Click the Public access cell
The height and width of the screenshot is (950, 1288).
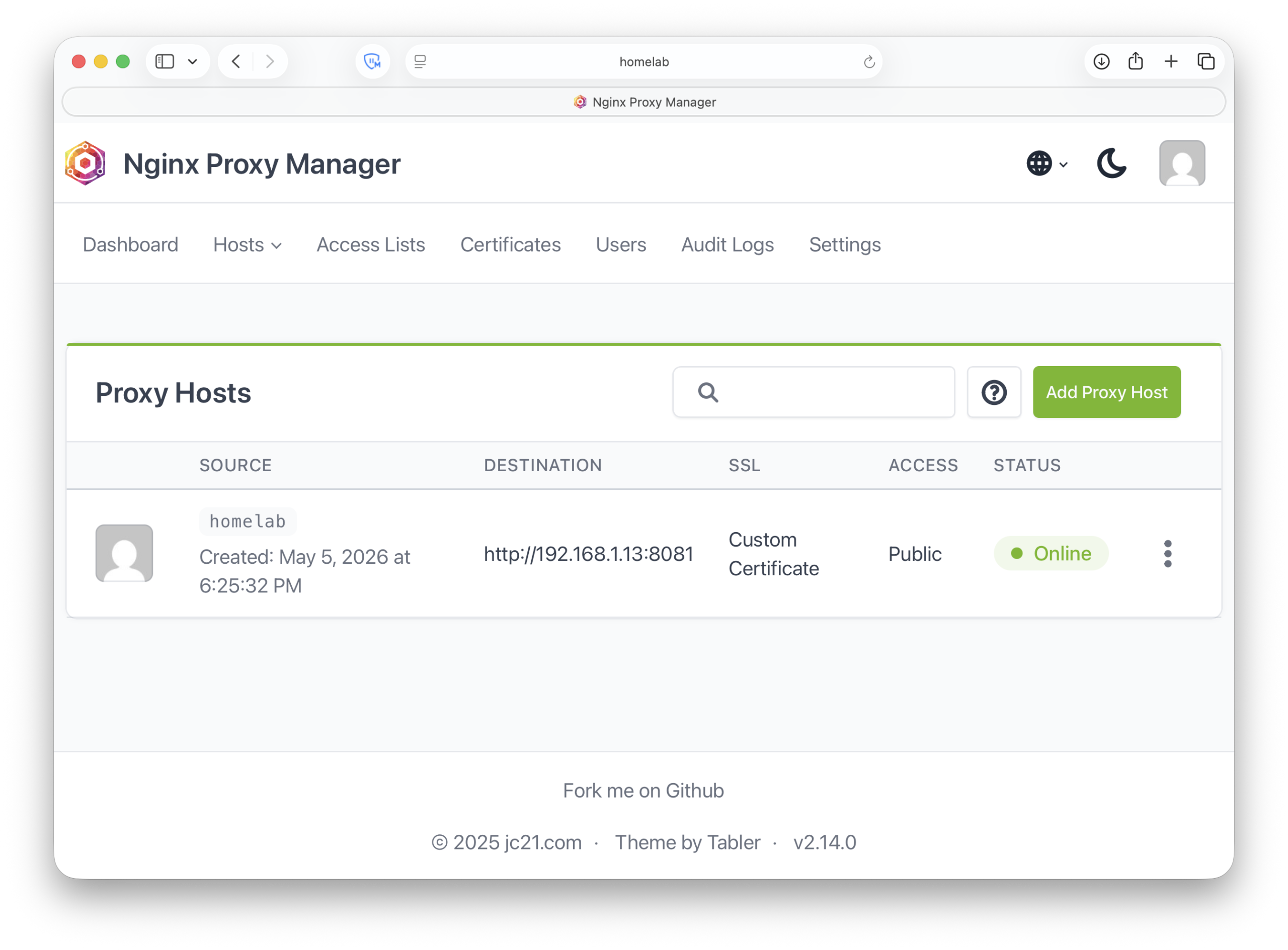pyautogui.click(x=915, y=554)
